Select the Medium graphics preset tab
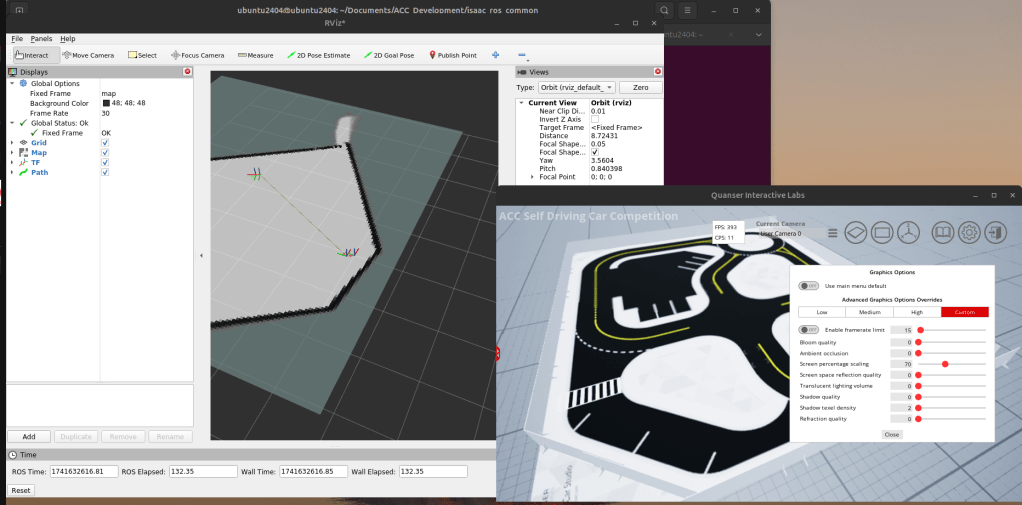 point(872,312)
